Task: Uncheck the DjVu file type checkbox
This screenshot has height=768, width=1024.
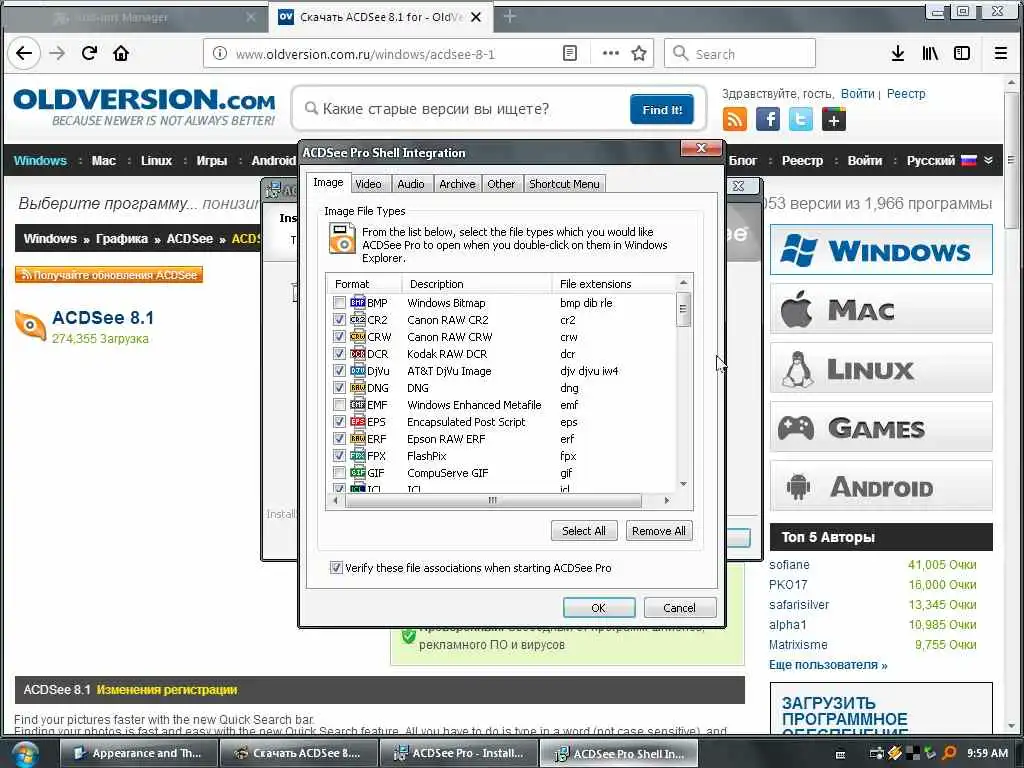Action: [x=339, y=370]
